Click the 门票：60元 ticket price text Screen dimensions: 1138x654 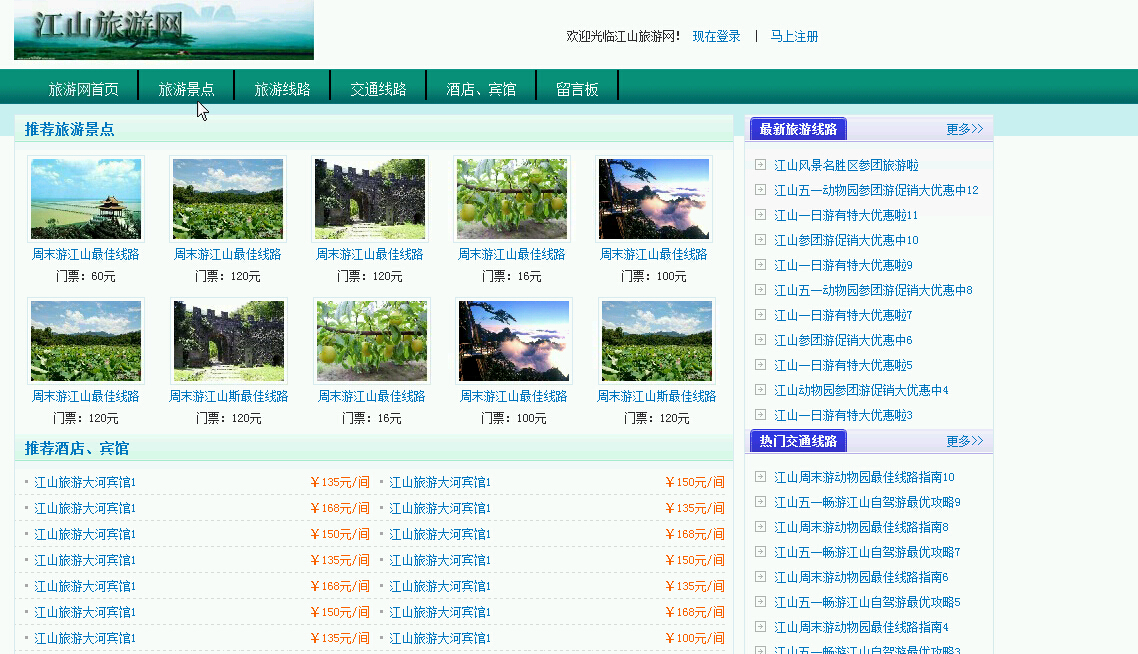point(86,277)
